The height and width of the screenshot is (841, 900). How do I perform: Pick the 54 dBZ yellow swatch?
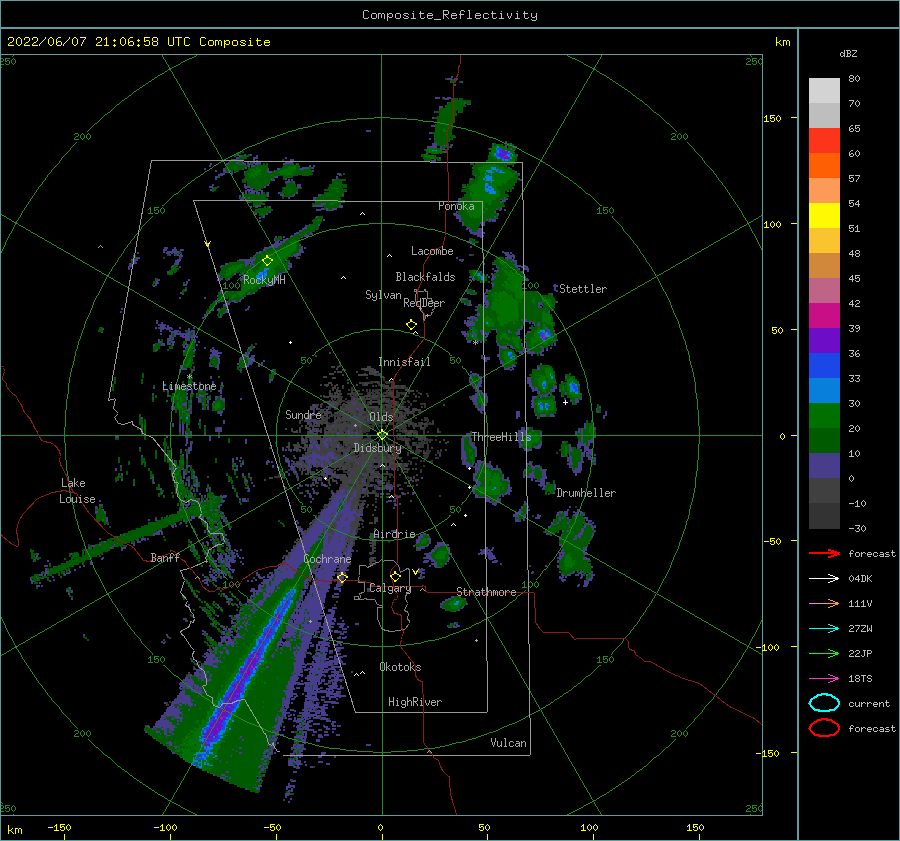(x=824, y=215)
